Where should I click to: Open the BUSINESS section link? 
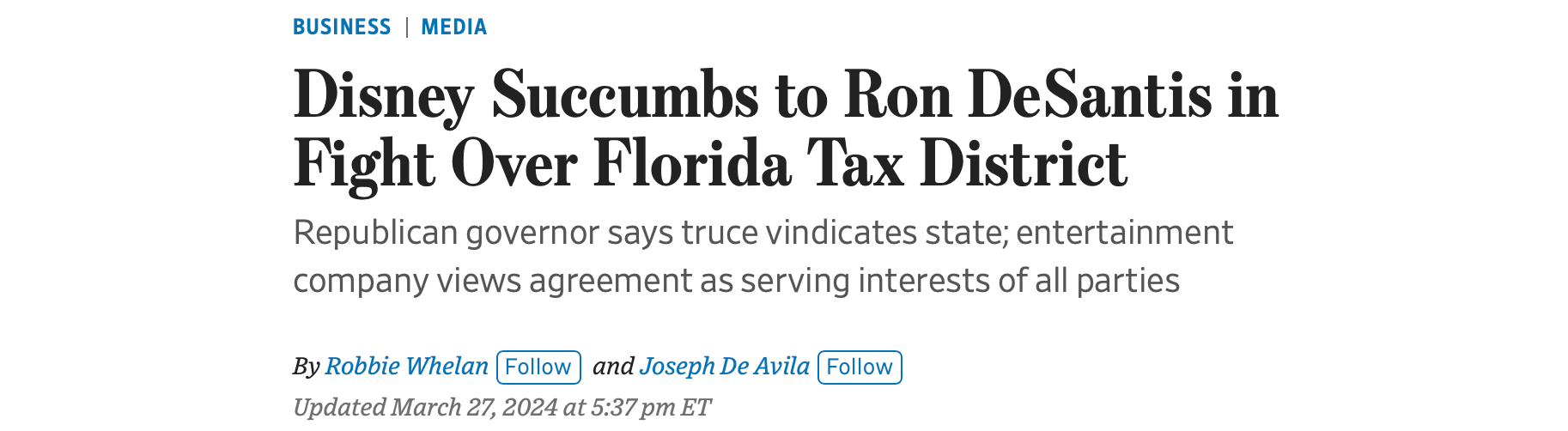(x=341, y=27)
